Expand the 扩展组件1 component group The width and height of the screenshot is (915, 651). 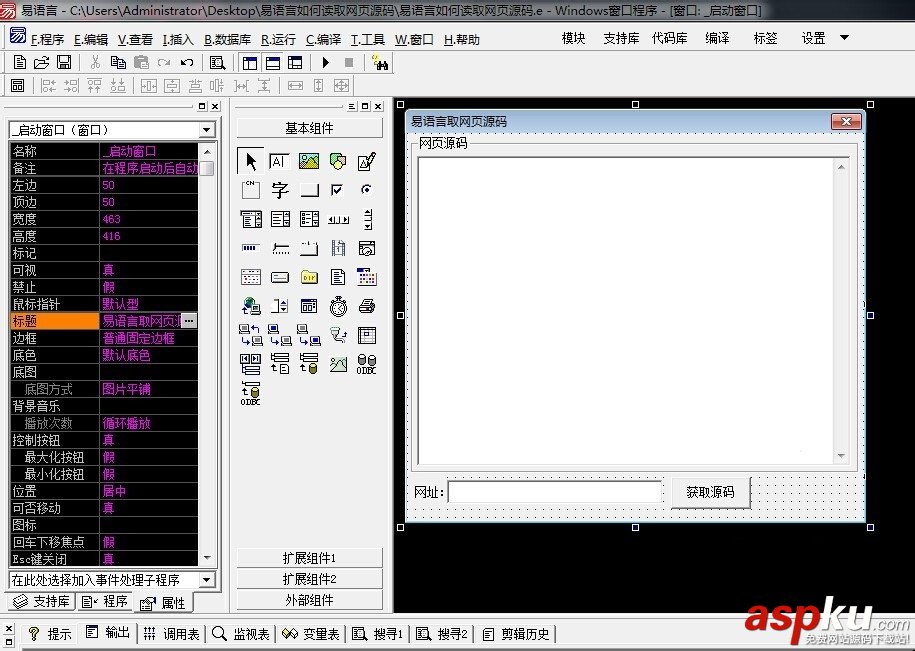click(309, 558)
